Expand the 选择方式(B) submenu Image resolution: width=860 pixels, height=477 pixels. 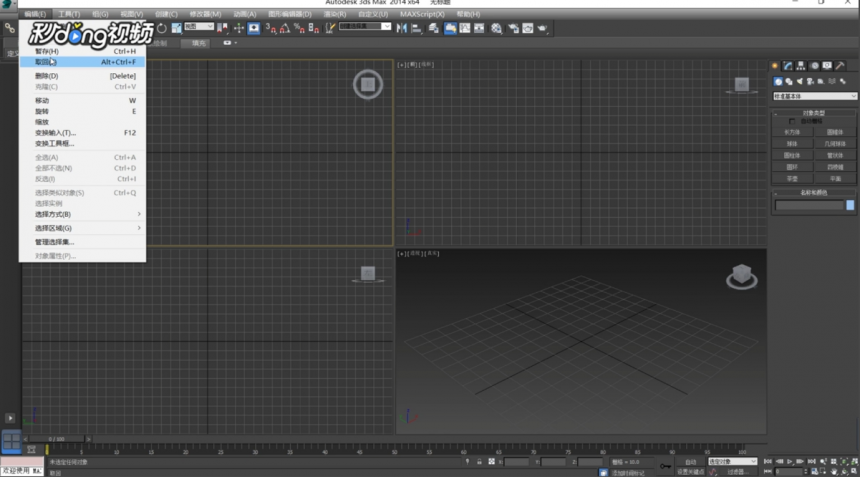pos(83,214)
